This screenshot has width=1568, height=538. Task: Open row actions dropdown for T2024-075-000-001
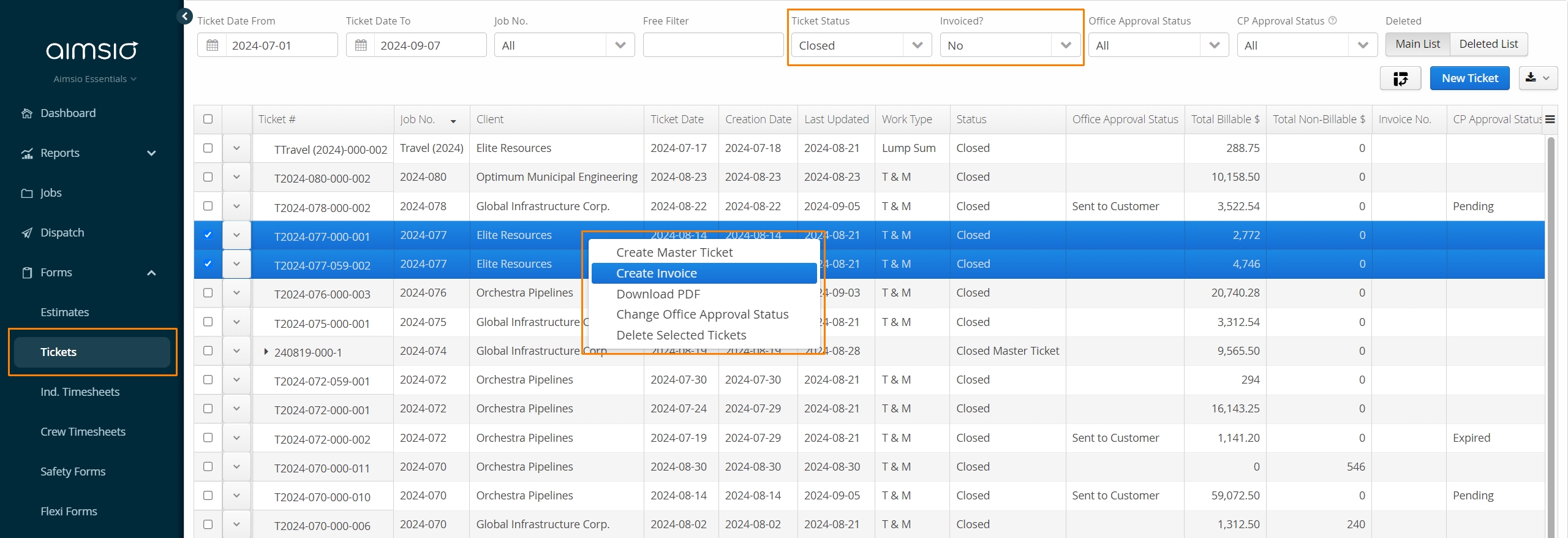tap(236, 322)
